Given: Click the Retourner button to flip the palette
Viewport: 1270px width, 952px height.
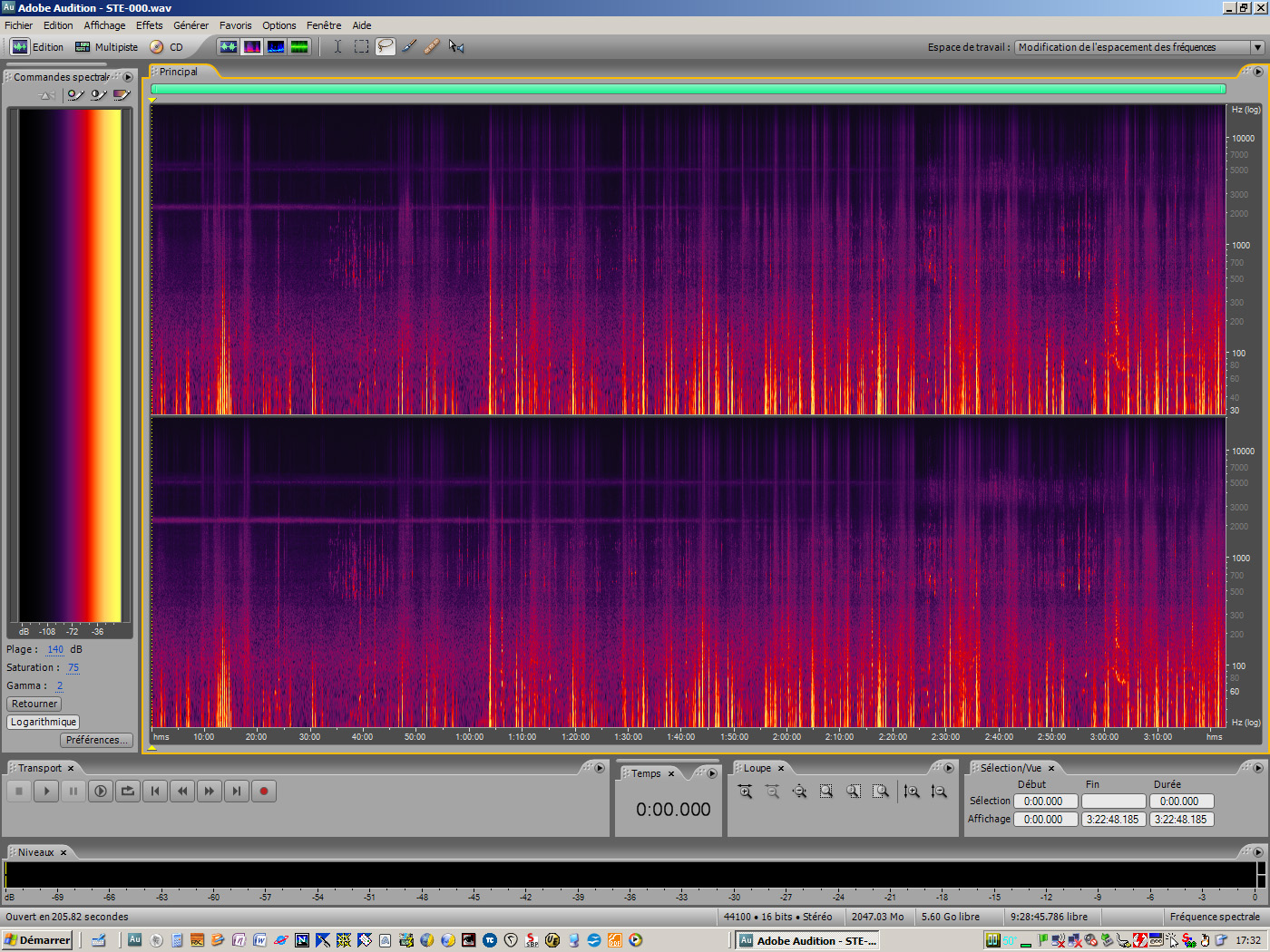Looking at the screenshot, I should click(34, 704).
